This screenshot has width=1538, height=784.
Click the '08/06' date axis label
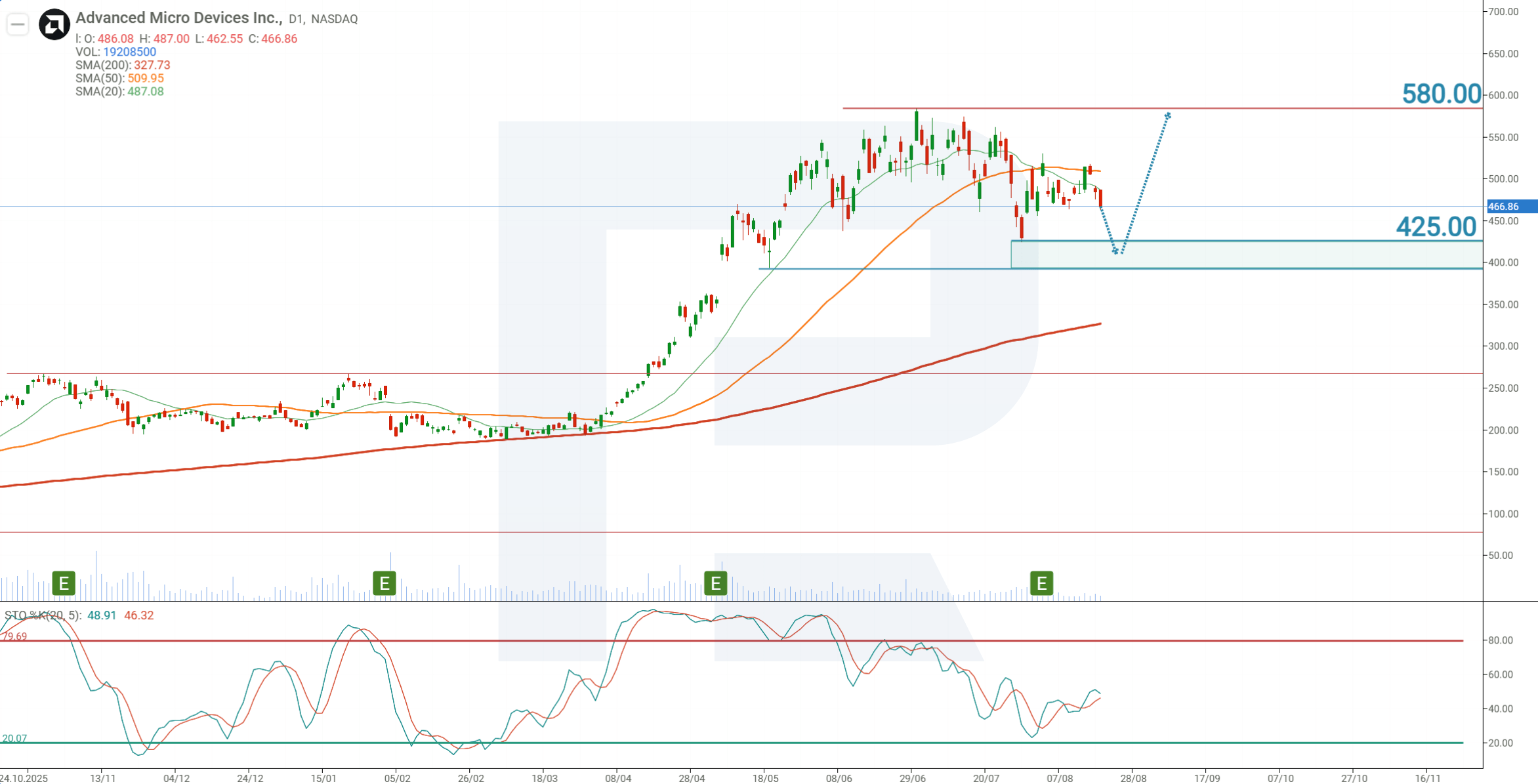click(839, 778)
